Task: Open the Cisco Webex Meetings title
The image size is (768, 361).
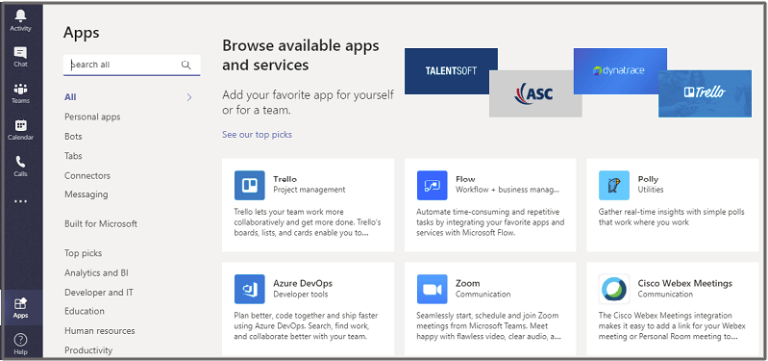Action: click(x=685, y=283)
